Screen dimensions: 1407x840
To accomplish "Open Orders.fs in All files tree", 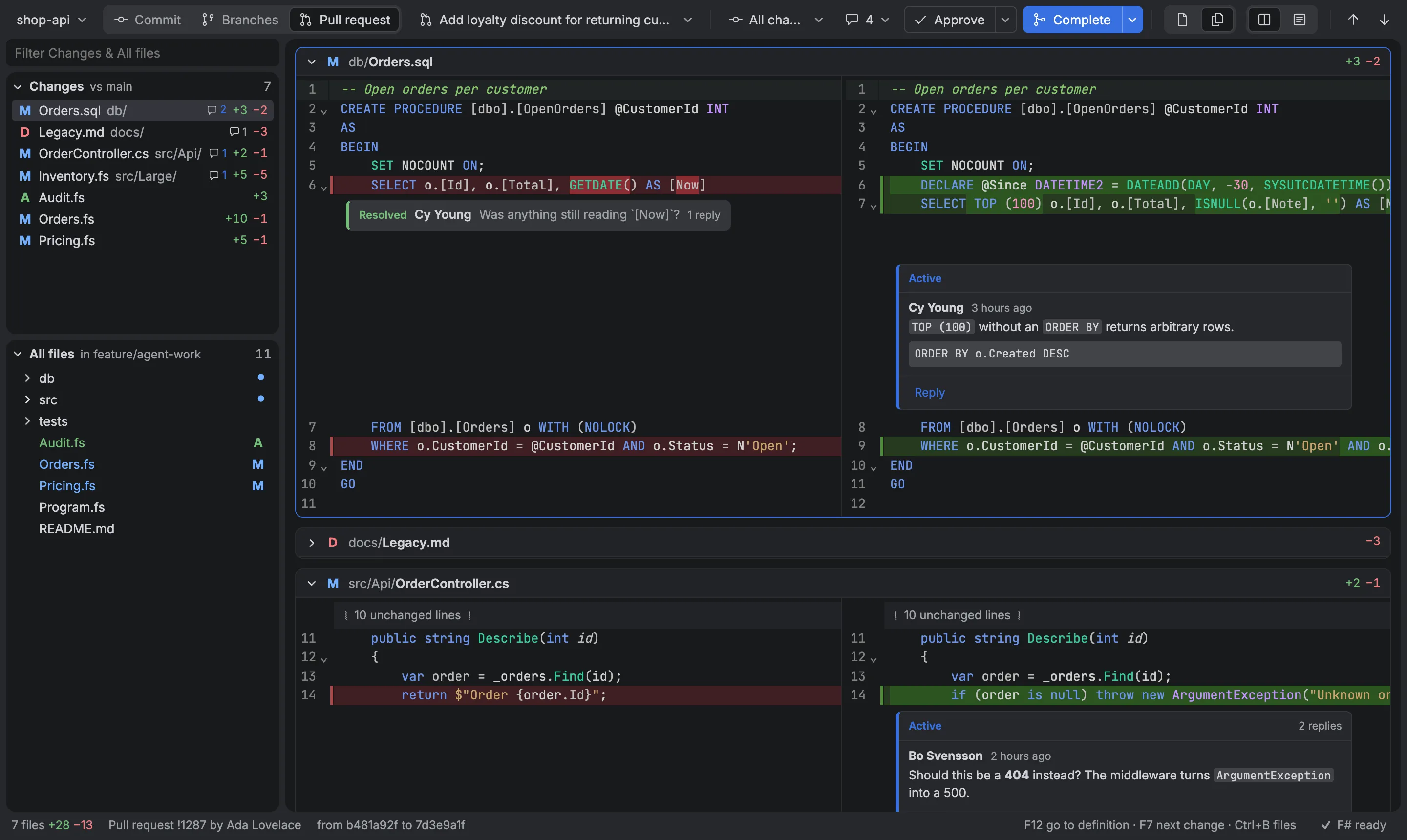I will pos(143,464).
